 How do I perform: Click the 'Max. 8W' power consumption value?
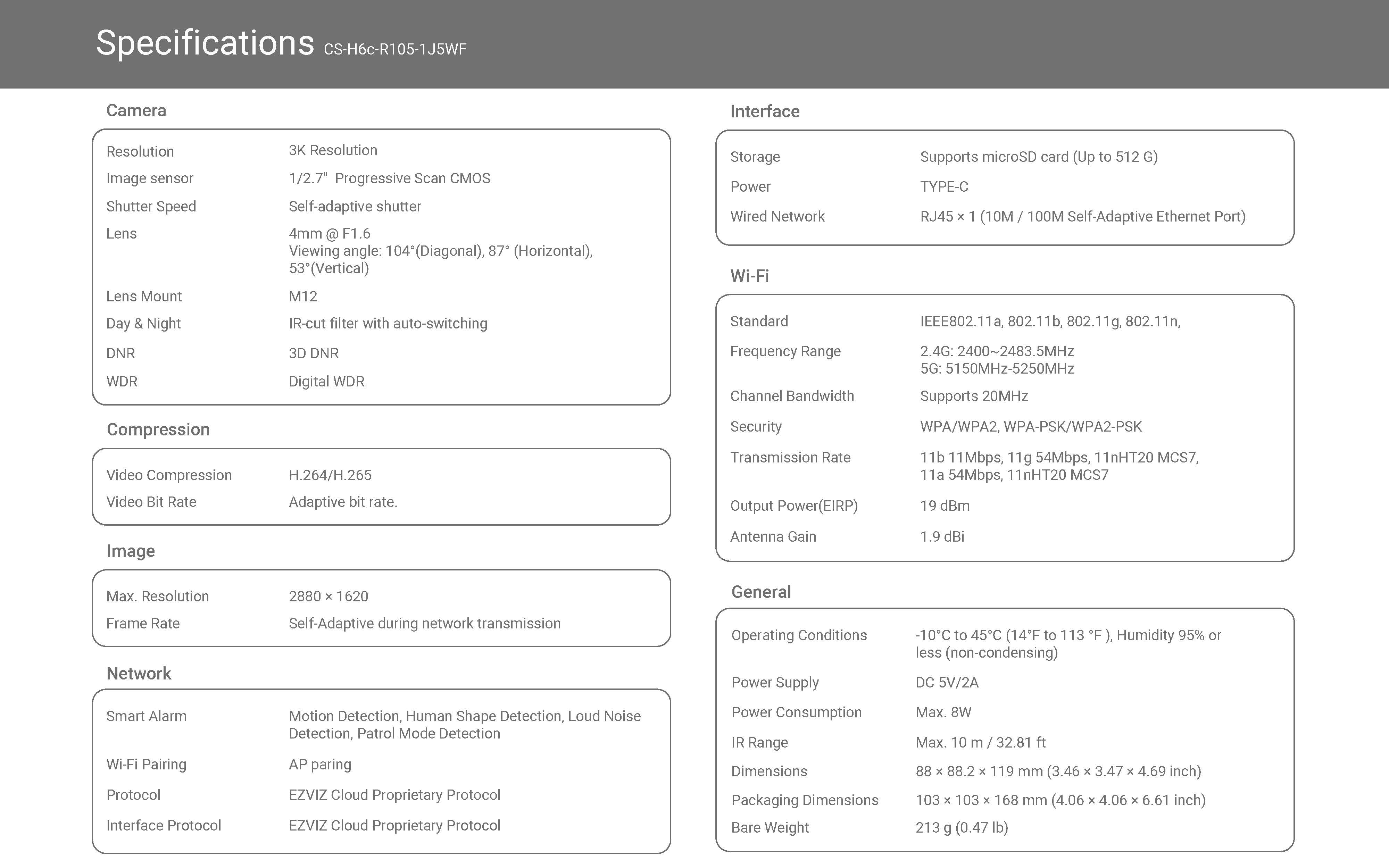pyautogui.click(x=943, y=712)
